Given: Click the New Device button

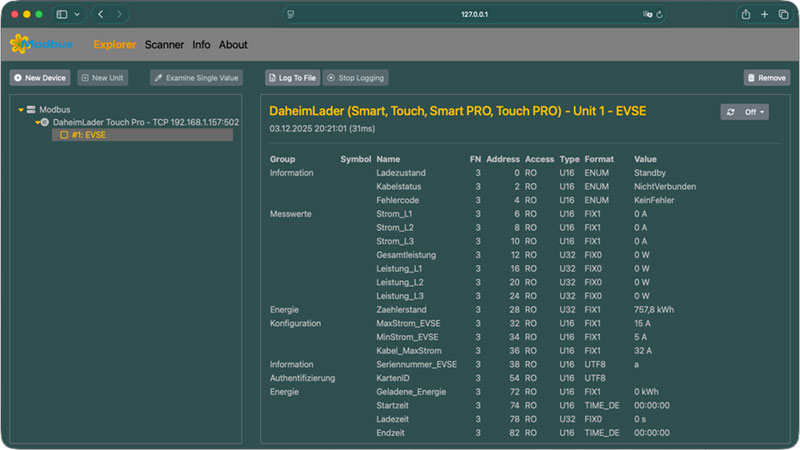Looking at the screenshot, I should click(x=40, y=77).
